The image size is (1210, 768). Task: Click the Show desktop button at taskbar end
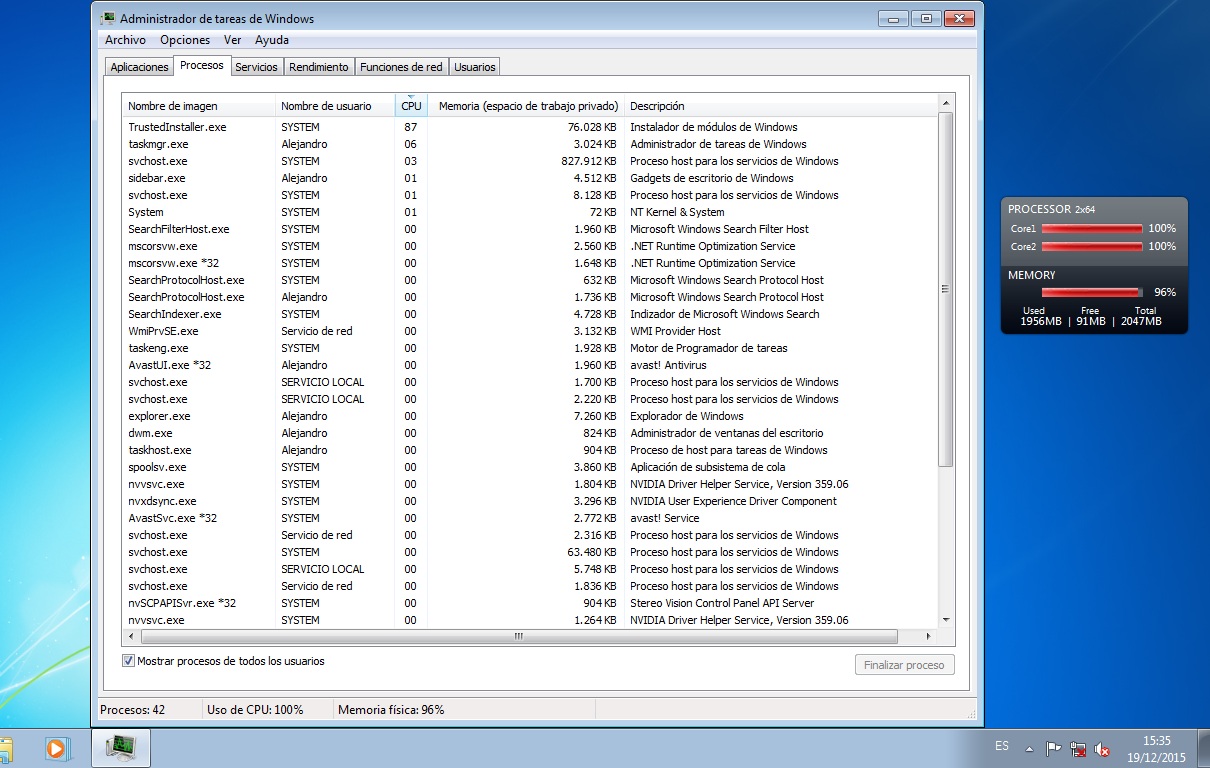click(1202, 748)
